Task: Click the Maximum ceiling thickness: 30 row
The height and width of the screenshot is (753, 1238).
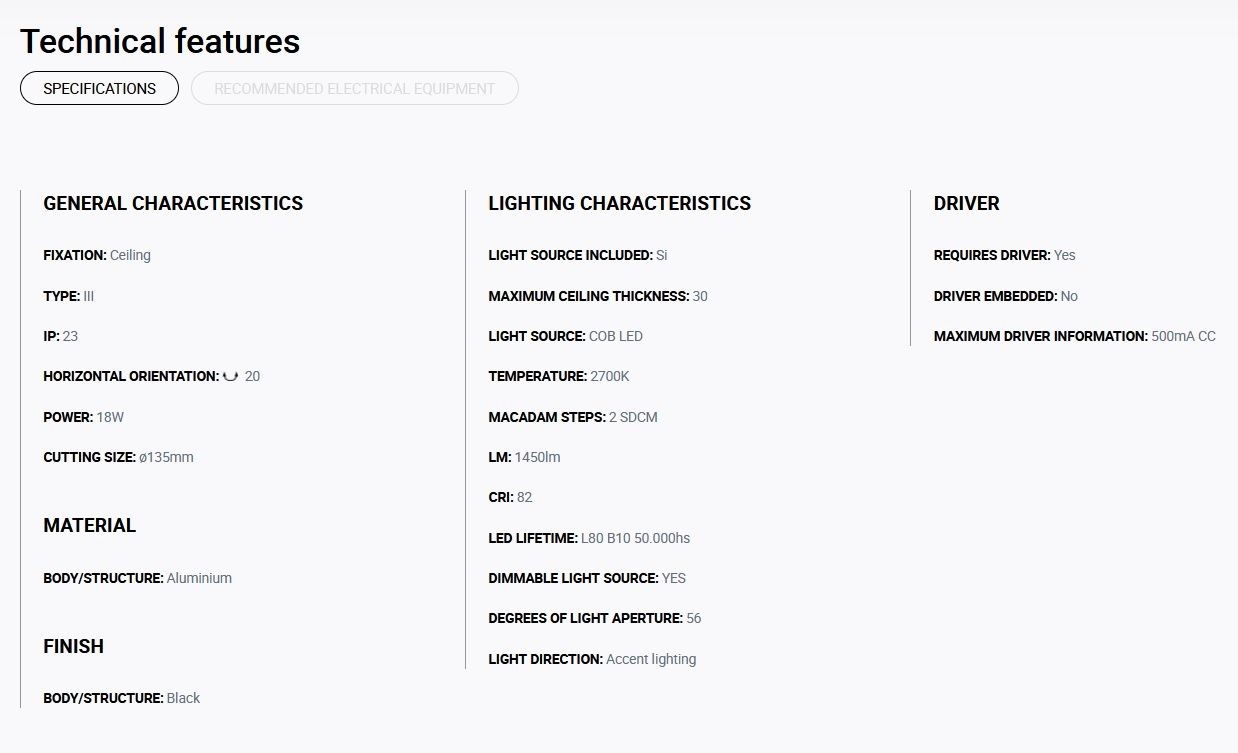Action: [597, 296]
